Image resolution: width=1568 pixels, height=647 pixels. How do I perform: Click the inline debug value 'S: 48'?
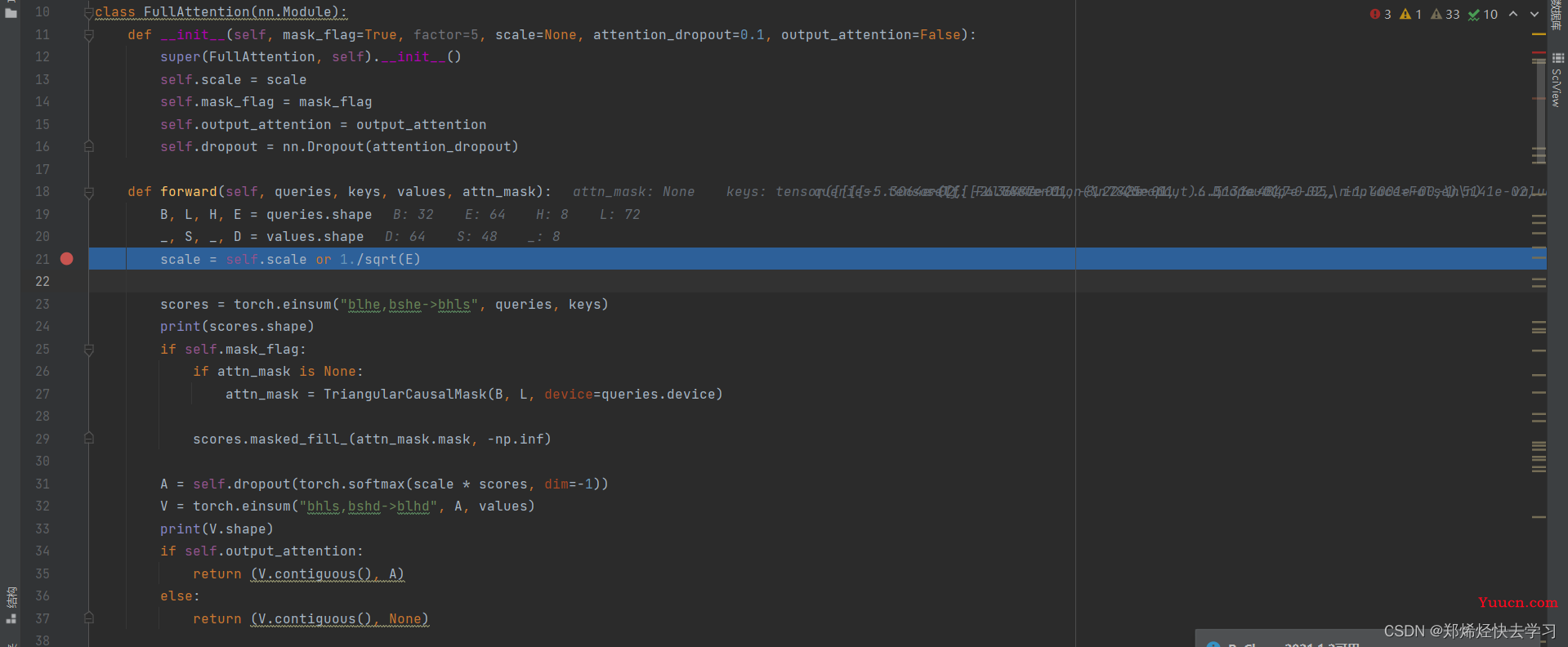(x=477, y=237)
